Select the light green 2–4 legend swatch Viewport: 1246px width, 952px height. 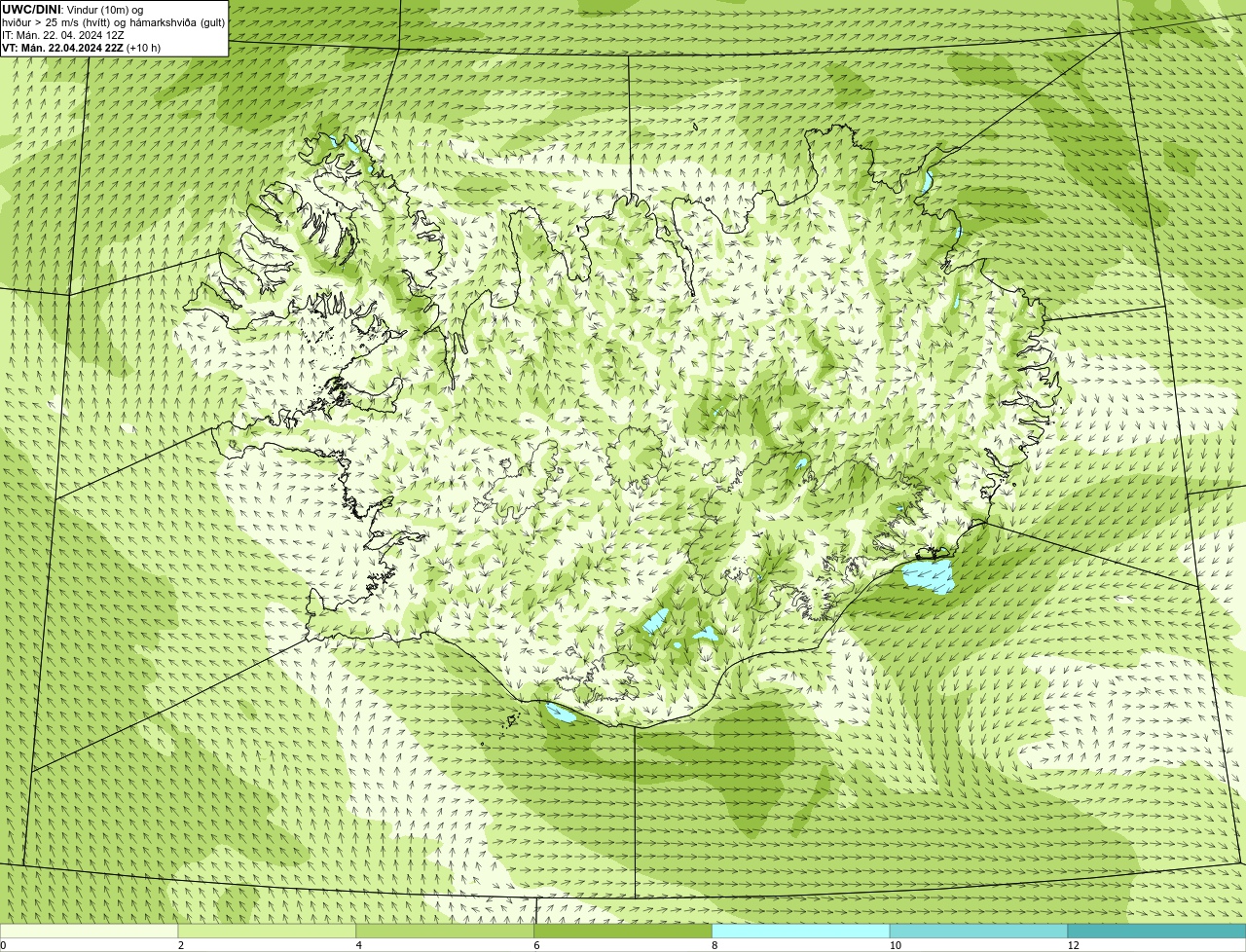267,931
